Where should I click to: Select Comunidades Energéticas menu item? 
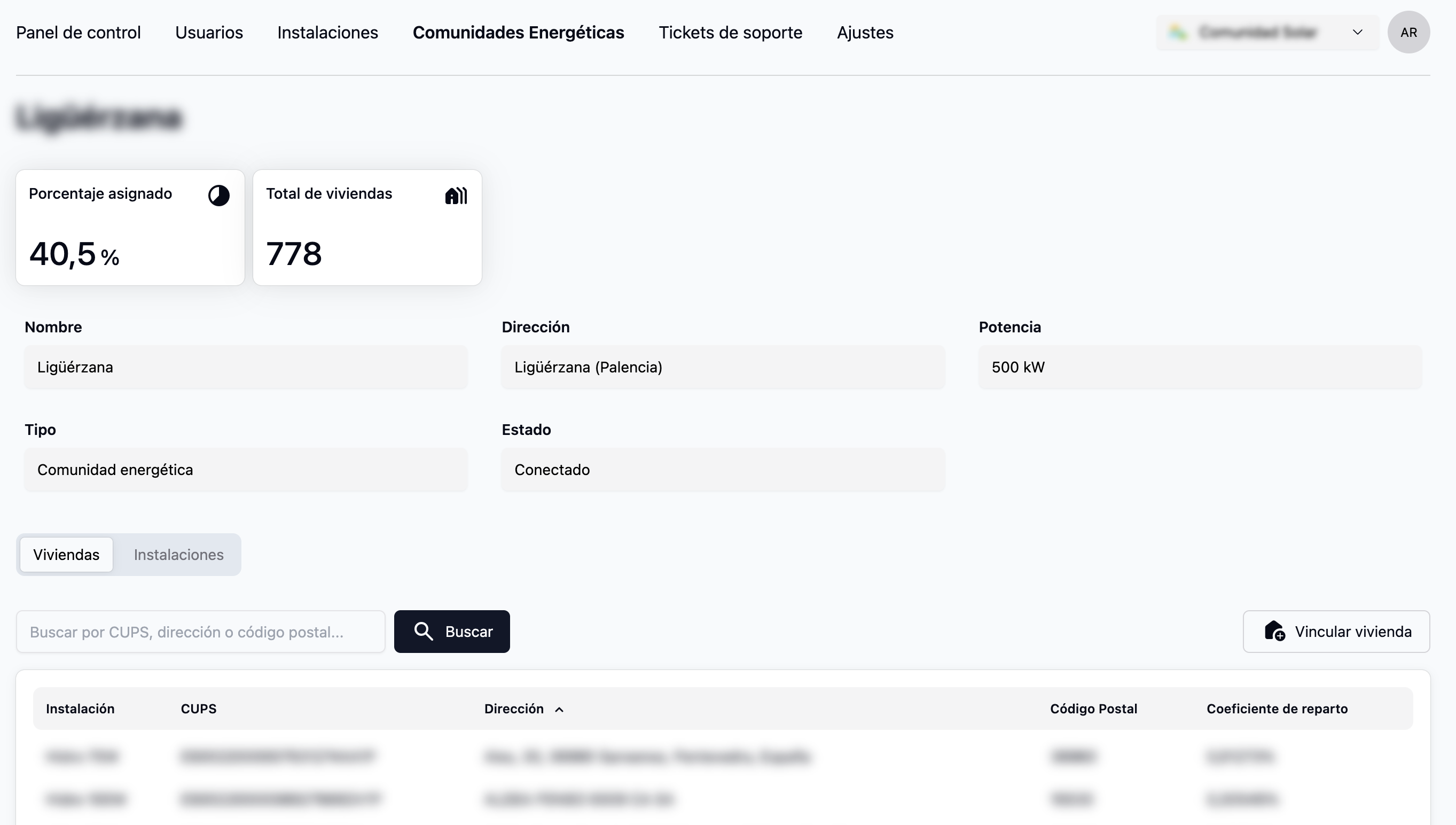(518, 32)
